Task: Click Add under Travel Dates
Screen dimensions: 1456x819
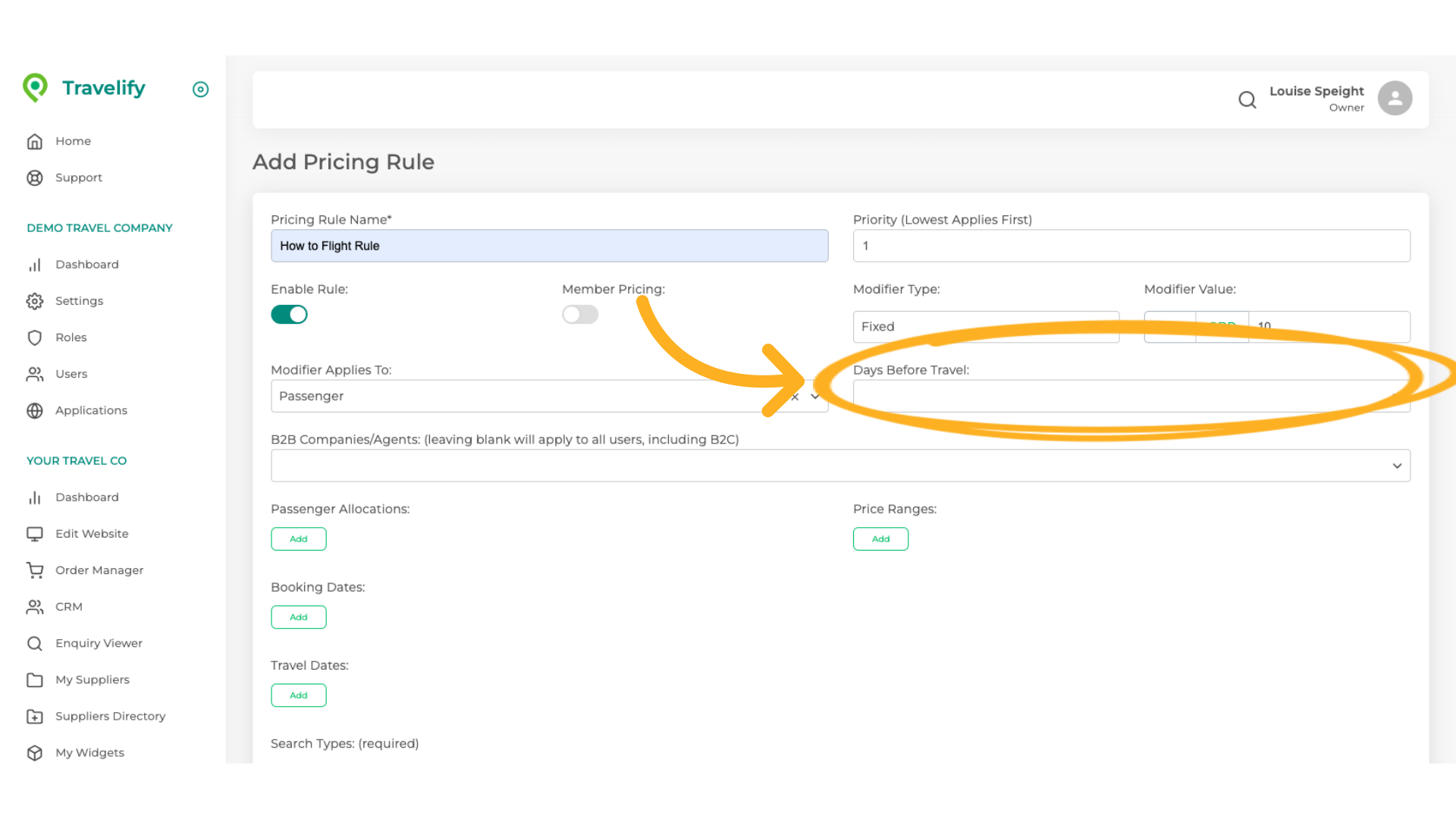Action: (x=299, y=695)
